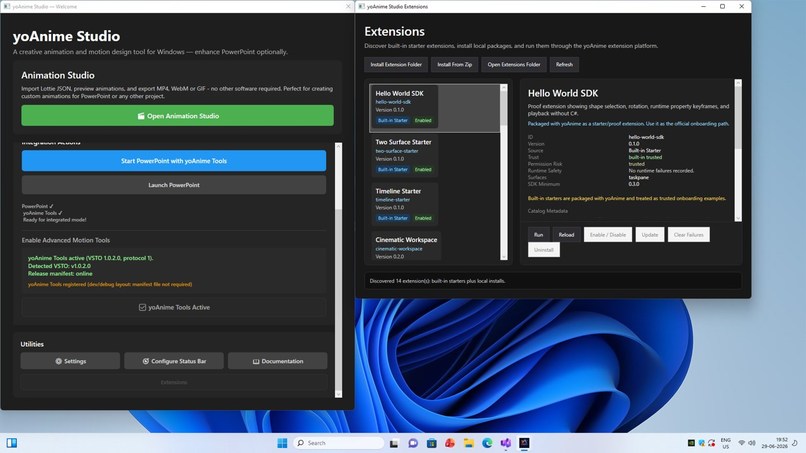This screenshot has height=453, width=806.
Task: Open Microsoft Store from taskbar
Action: pos(431,443)
